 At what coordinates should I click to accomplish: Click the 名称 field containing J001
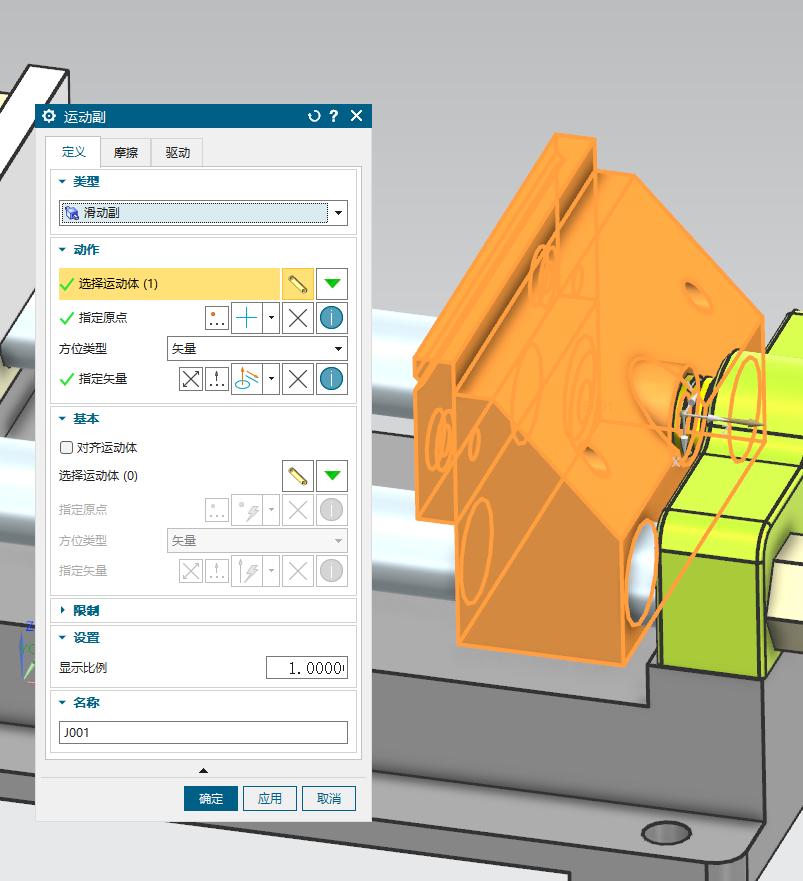[x=203, y=733]
